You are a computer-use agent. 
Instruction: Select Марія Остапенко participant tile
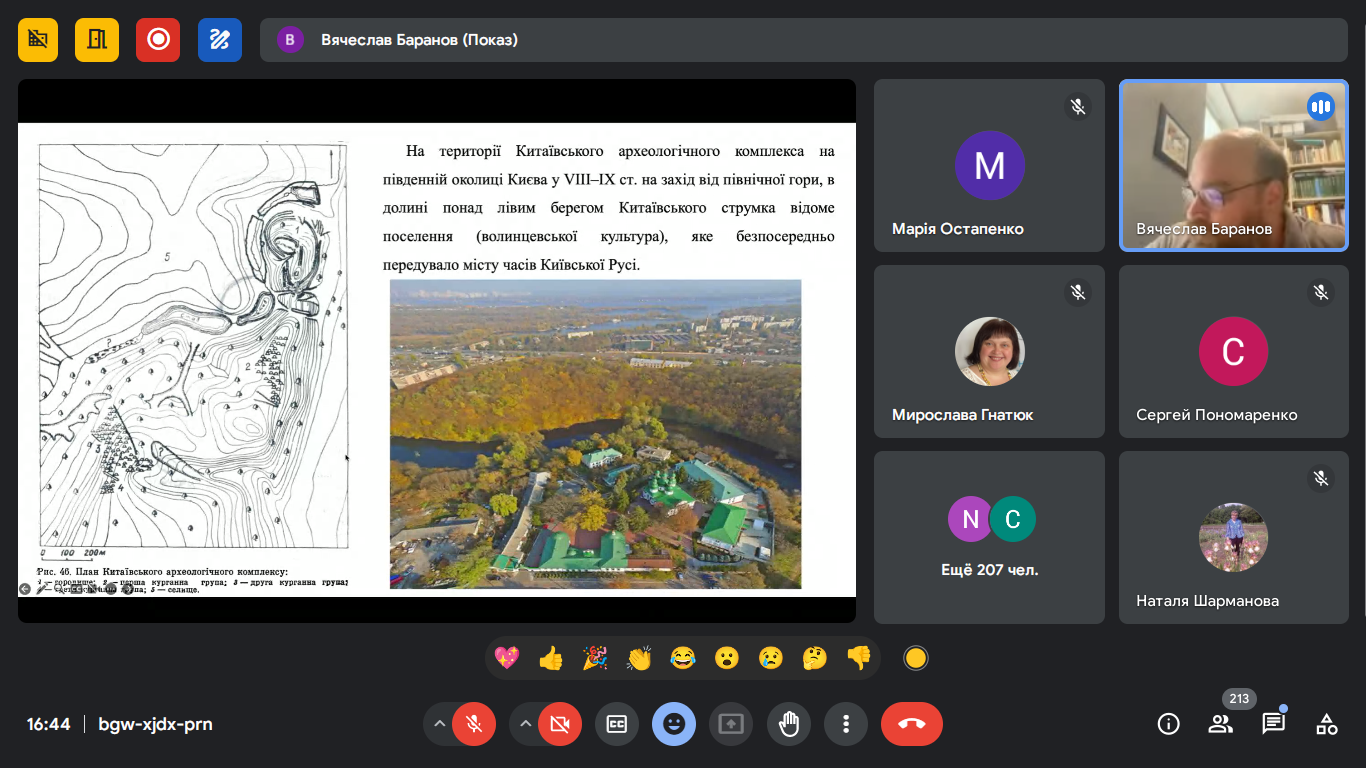(x=989, y=165)
